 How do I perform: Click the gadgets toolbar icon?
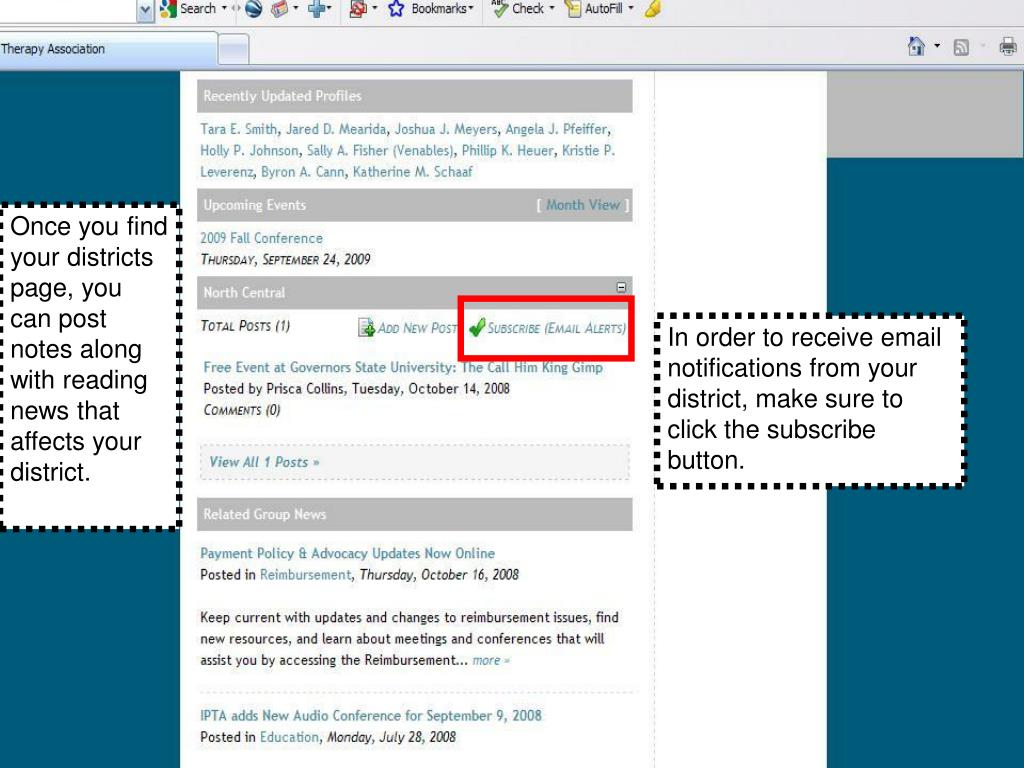(280, 8)
